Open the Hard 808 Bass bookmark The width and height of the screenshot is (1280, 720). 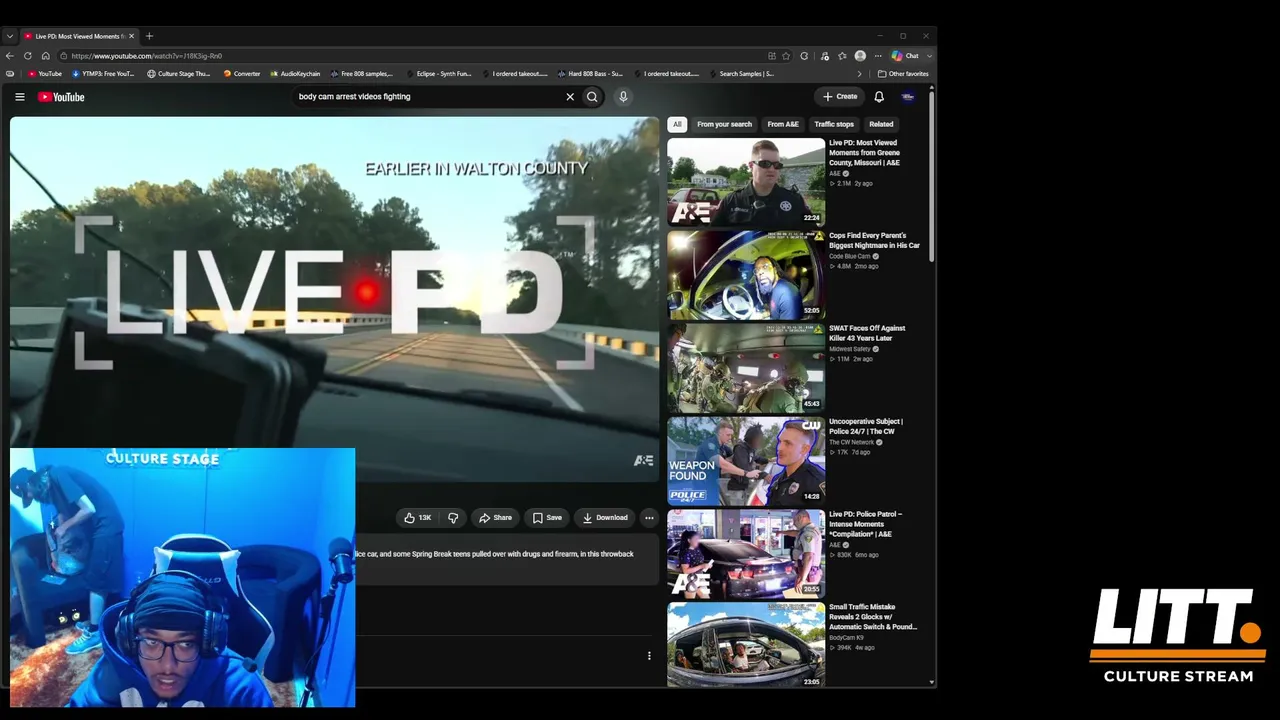590,74
